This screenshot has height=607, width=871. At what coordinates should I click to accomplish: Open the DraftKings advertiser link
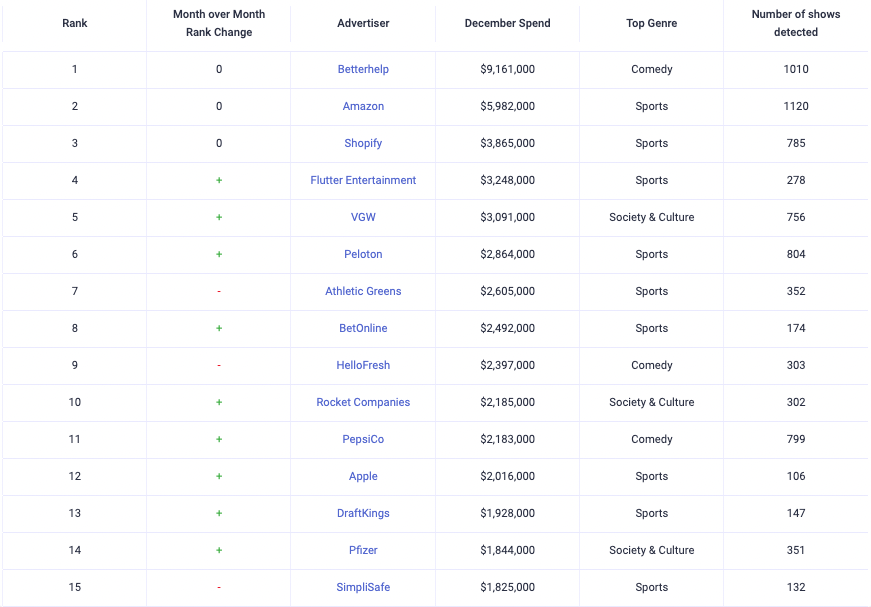tap(363, 513)
